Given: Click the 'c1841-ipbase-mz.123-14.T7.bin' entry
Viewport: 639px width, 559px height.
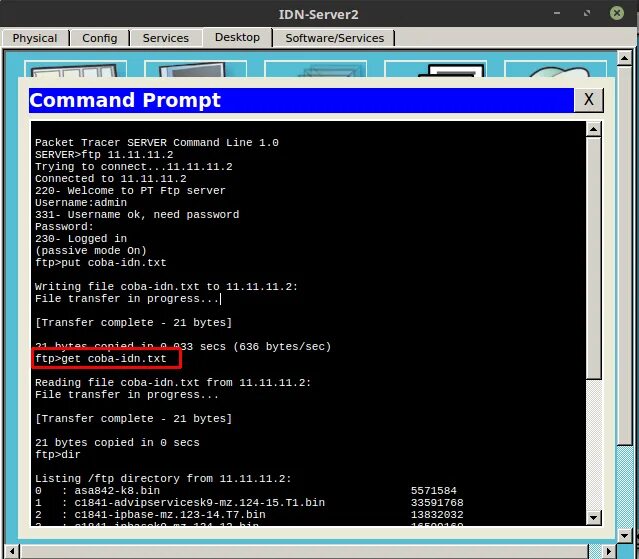Looking at the screenshot, I should [x=170, y=515].
